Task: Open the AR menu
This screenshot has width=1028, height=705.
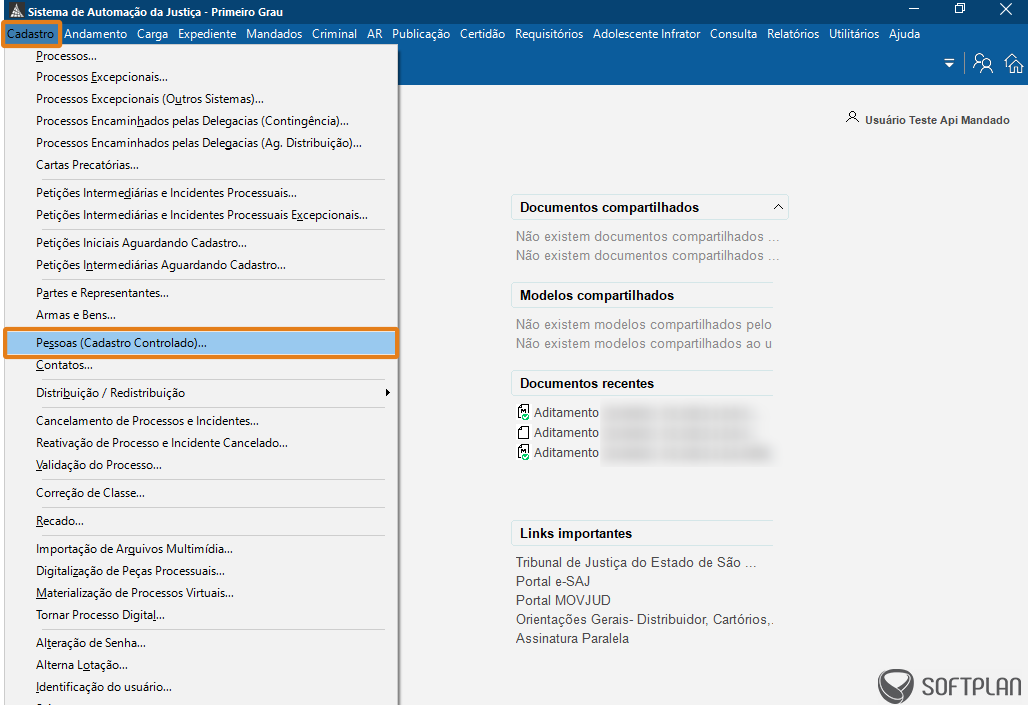Action: tap(374, 33)
